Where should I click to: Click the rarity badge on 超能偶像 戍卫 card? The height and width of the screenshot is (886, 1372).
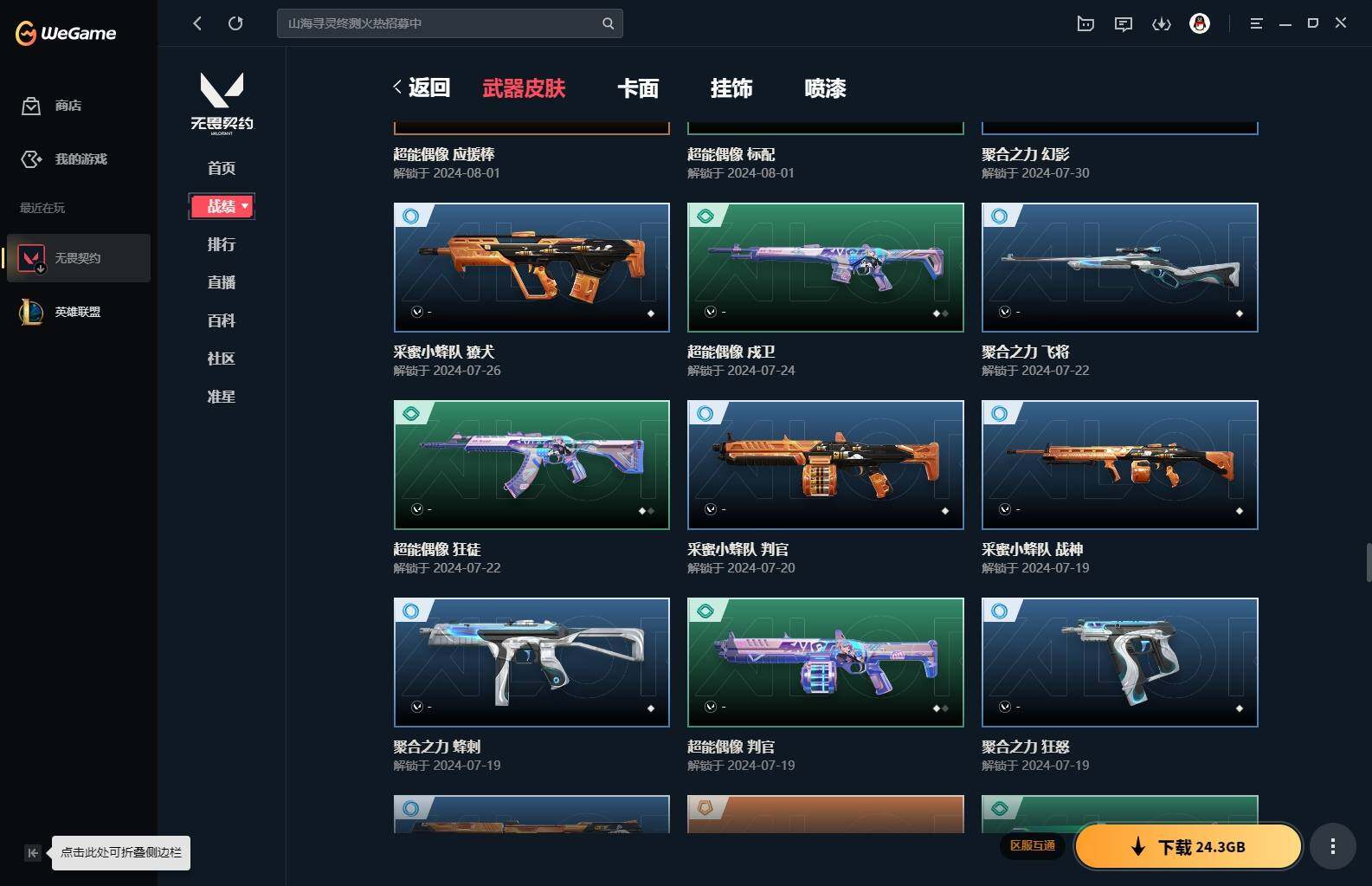(705, 216)
